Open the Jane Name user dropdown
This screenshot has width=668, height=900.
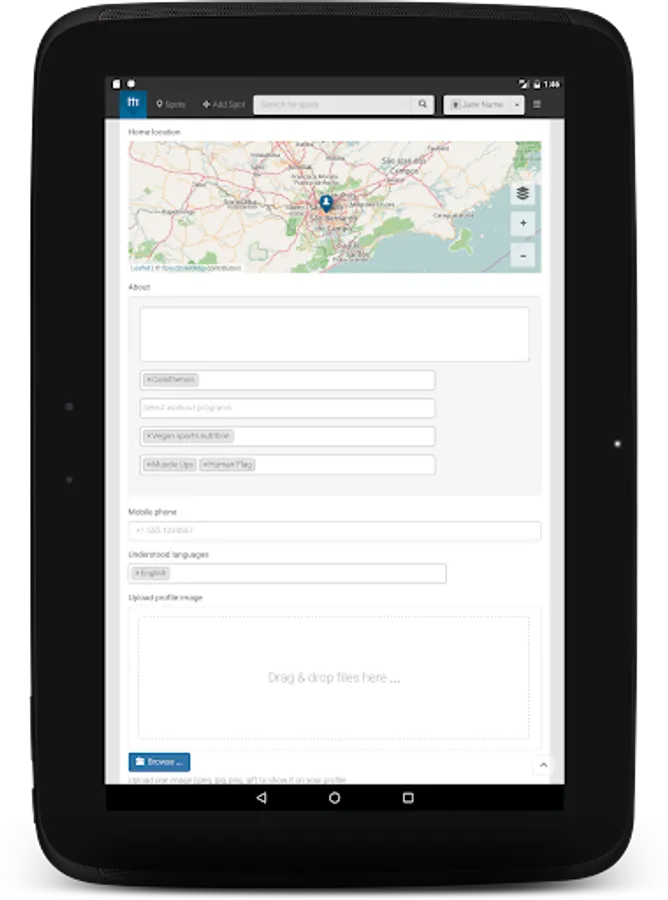[484, 104]
